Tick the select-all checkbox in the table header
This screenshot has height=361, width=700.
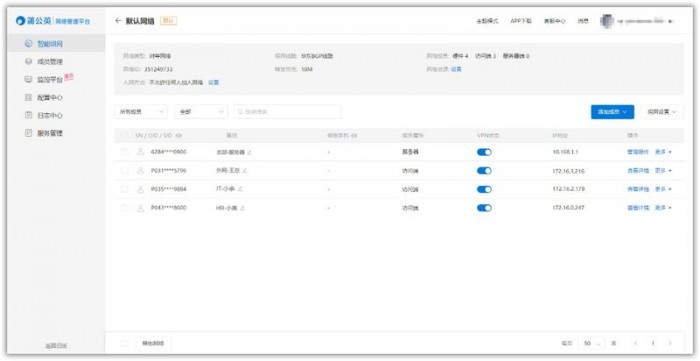click(x=125, y=135)
